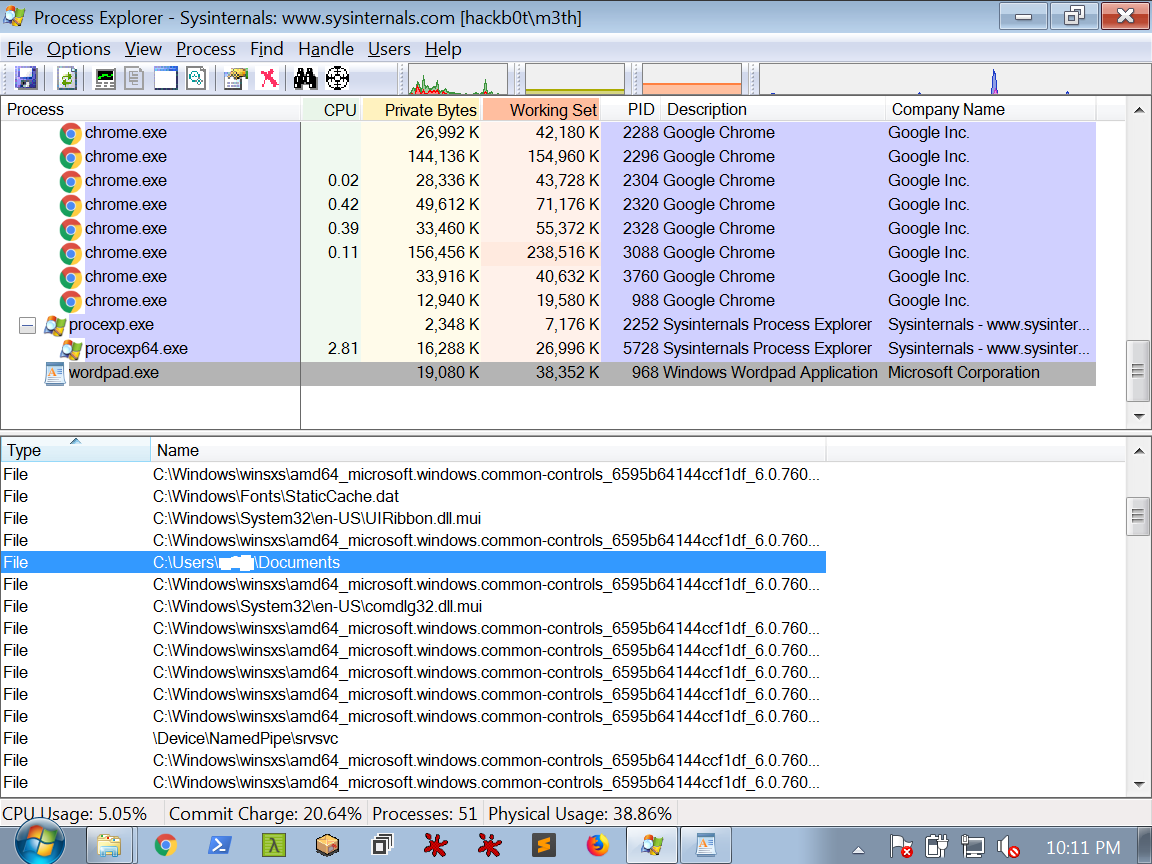Open Firefox from the taskbar
Screen dimensions: 1152x864
coord(597,846)
